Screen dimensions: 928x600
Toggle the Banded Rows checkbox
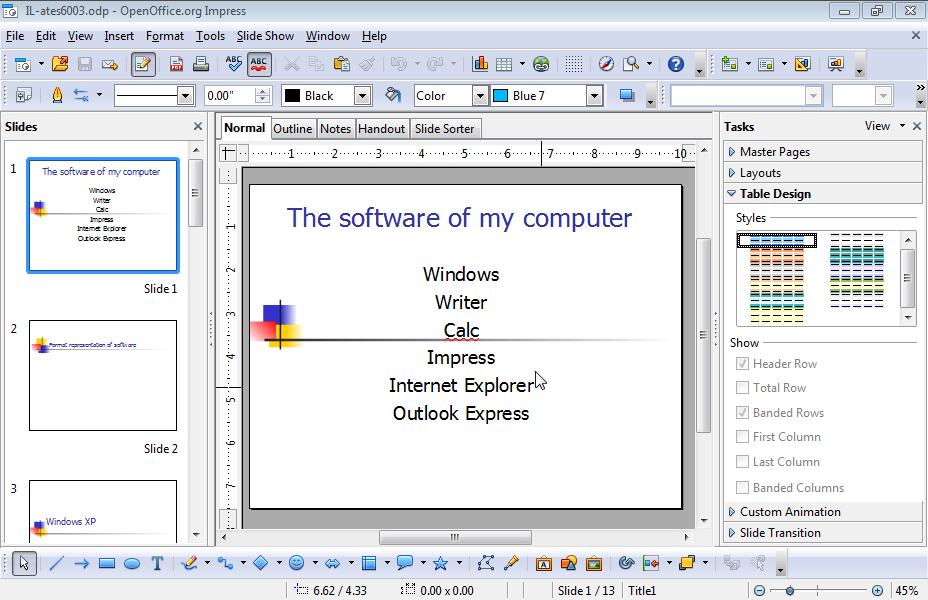[742, 412]
